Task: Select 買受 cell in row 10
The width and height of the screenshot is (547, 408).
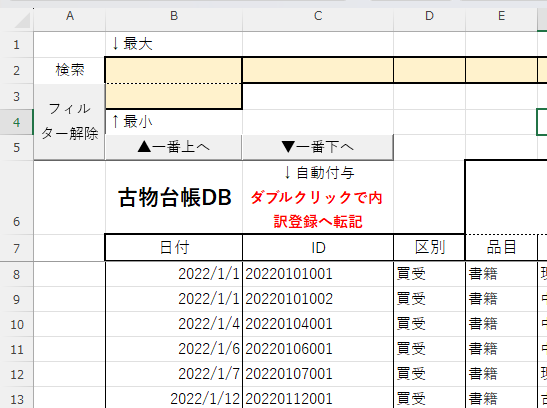Action: [x=429, y=324]
